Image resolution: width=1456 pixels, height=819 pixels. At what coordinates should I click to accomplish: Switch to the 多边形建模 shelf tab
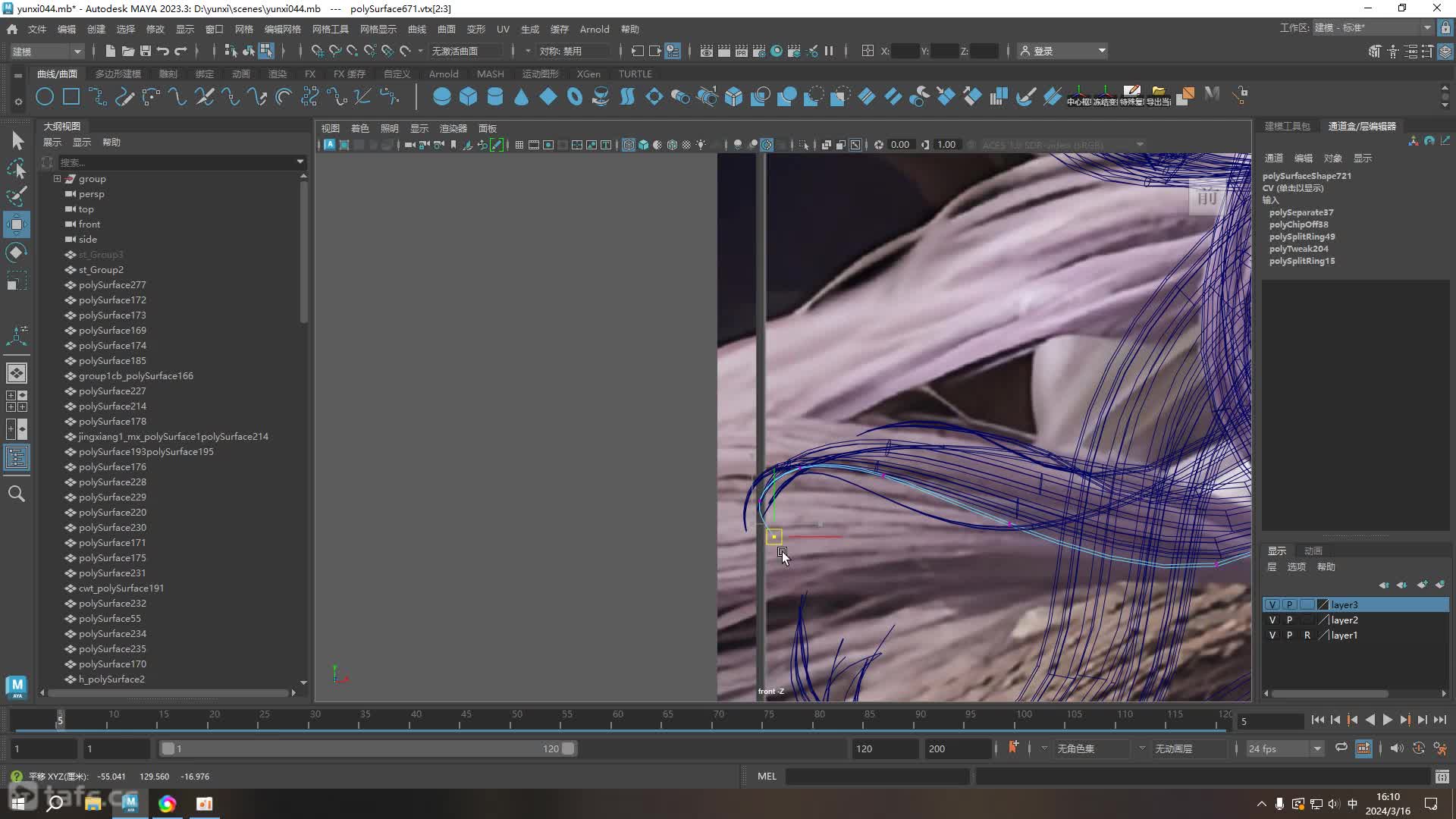[x=118, y=74]
